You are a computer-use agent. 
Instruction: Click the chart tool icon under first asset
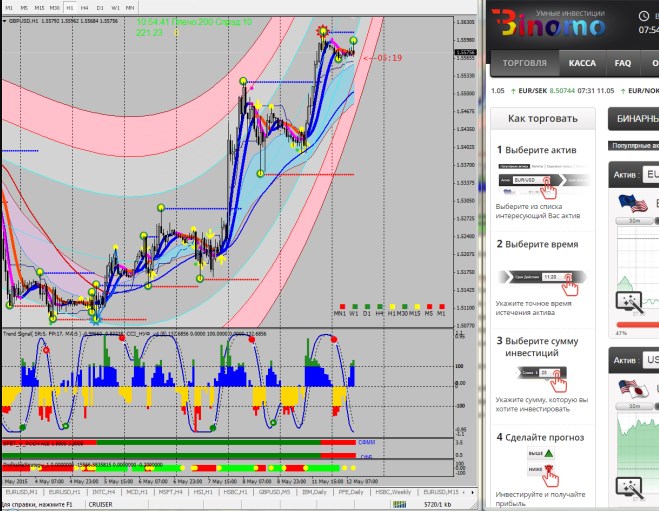[x=629, y=301]
